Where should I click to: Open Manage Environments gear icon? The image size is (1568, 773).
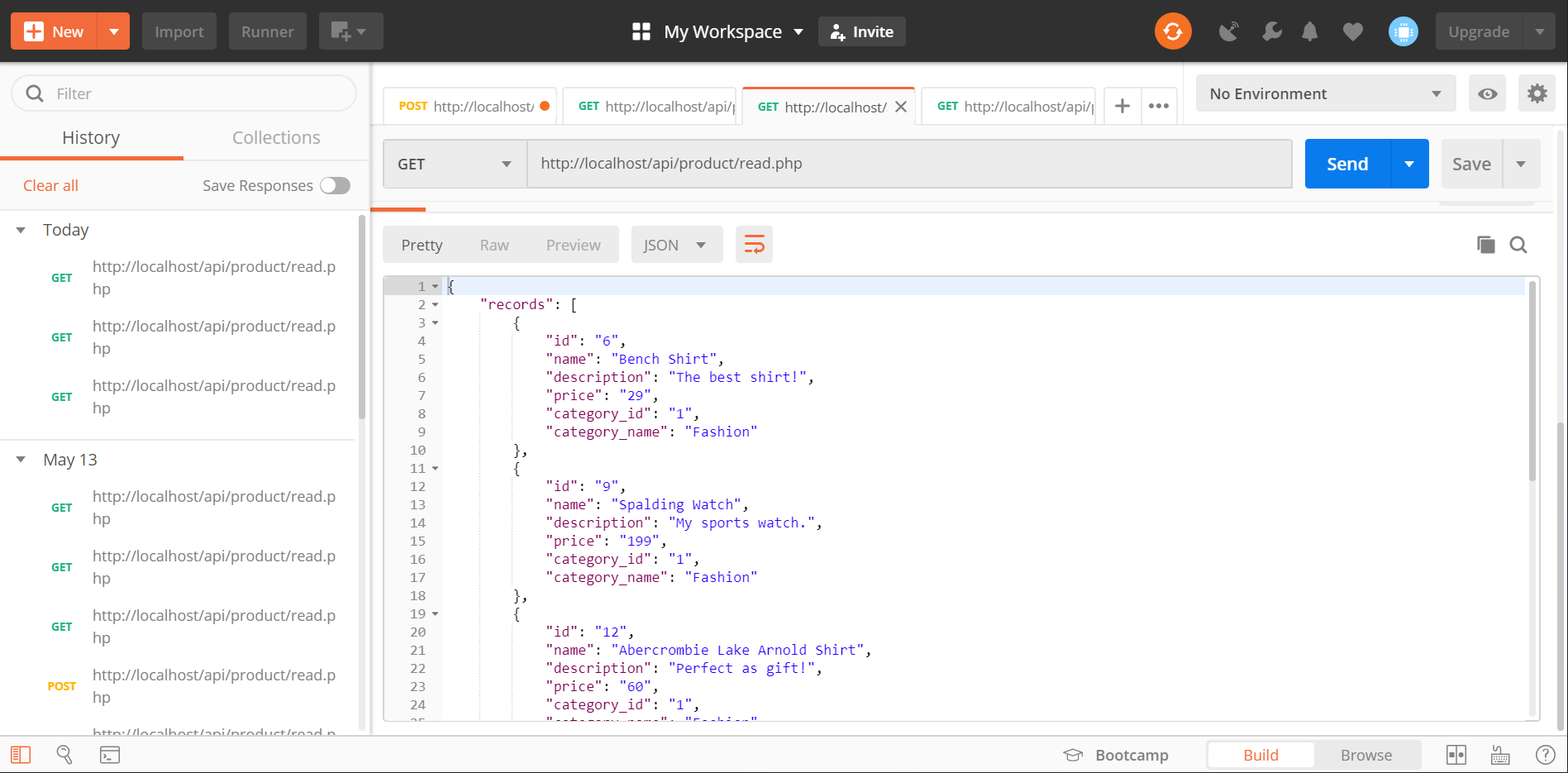(1537, 93)
